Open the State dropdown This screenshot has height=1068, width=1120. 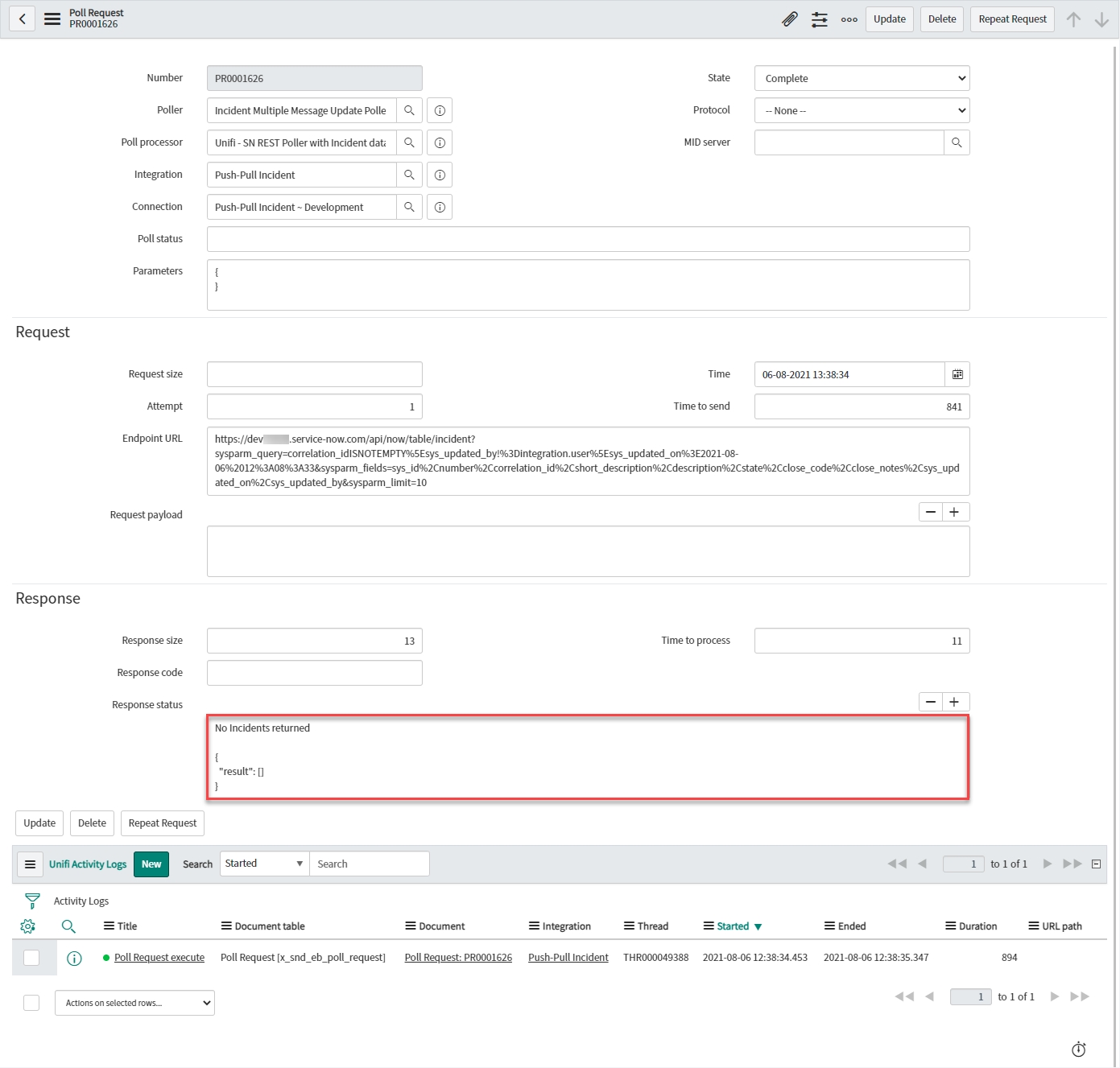(x=862, y=78)
